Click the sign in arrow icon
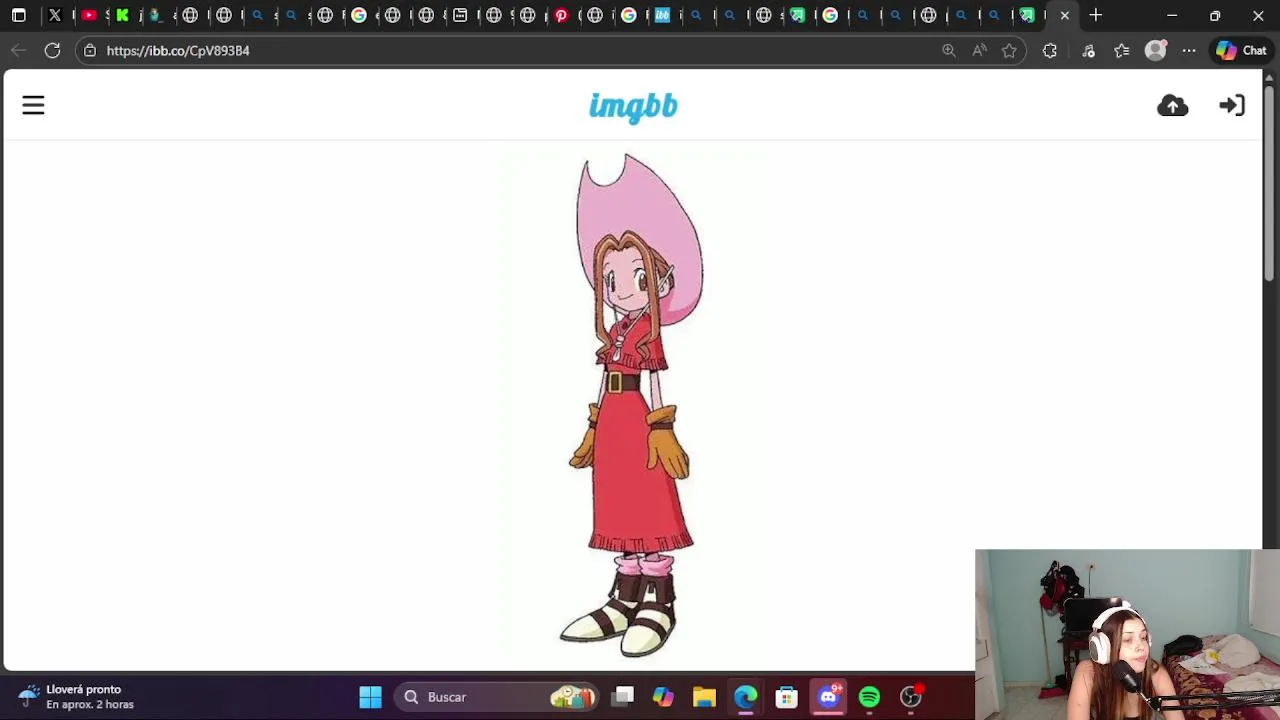 1232,105
